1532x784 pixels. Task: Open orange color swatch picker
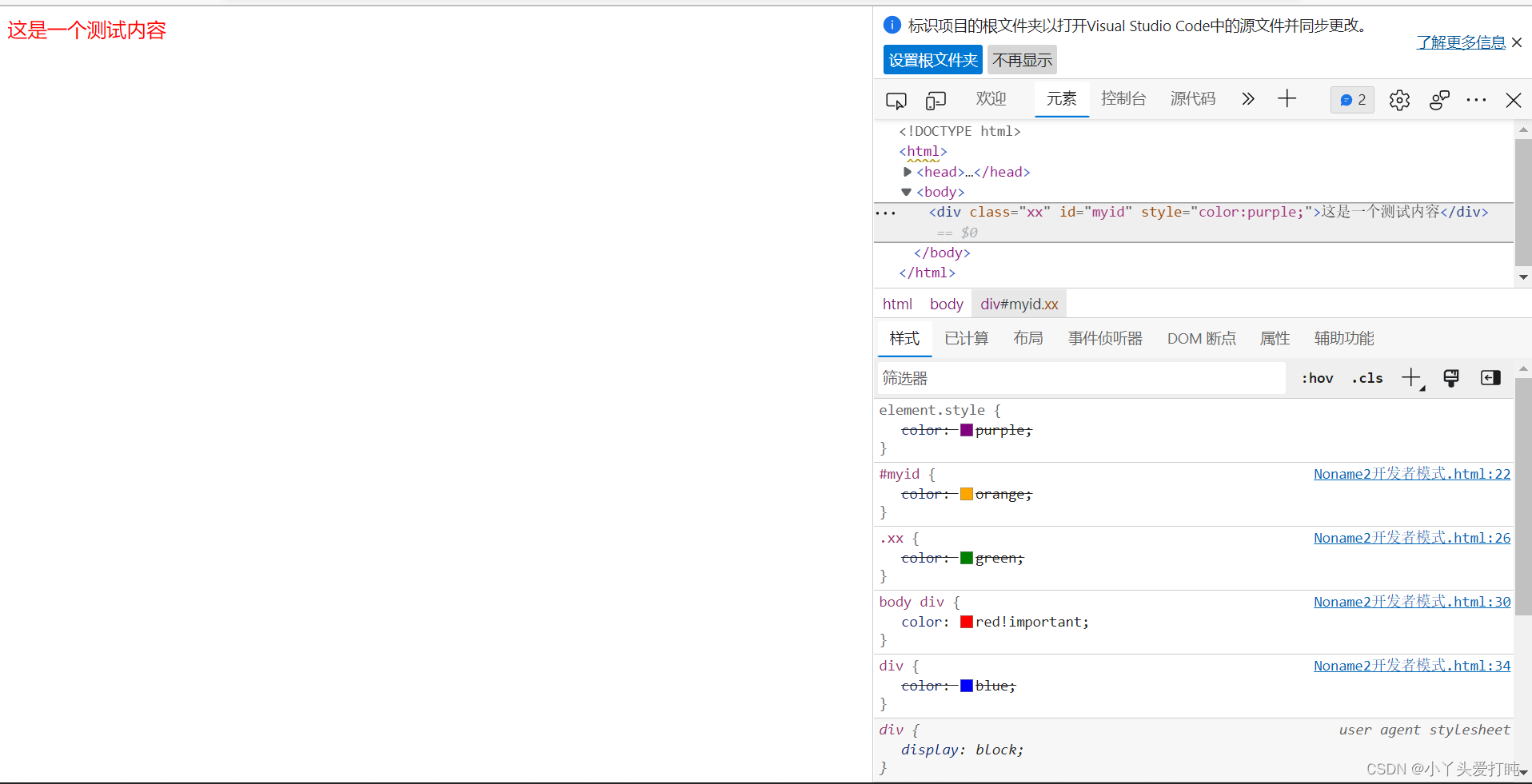pos(967,494)
